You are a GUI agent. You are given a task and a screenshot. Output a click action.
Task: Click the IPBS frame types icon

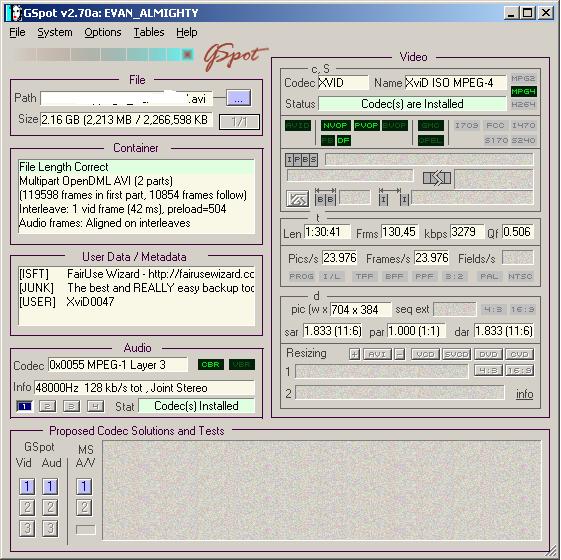(x=301, y=160)
